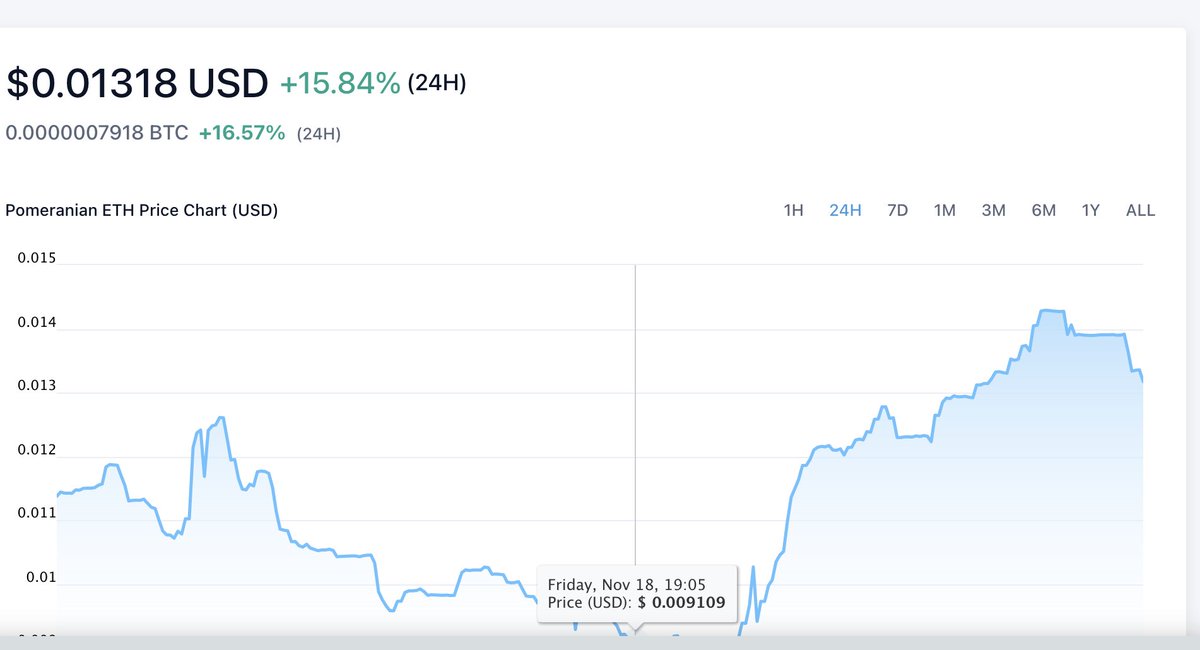Select the 1M time range option
The width and height of the screenshot is (1200, 650).
click(x=945, y=210)
